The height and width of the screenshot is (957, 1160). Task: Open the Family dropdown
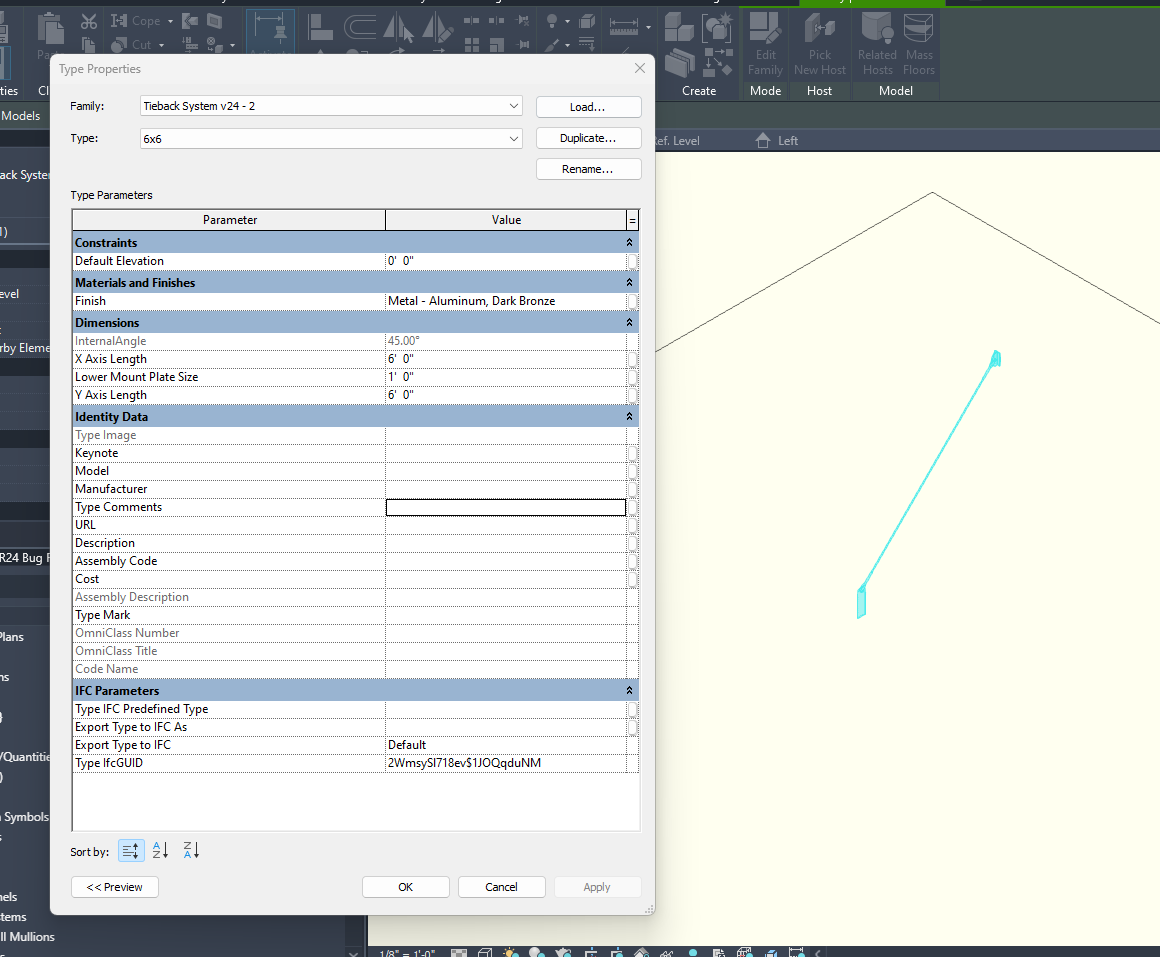coord(512,106)
